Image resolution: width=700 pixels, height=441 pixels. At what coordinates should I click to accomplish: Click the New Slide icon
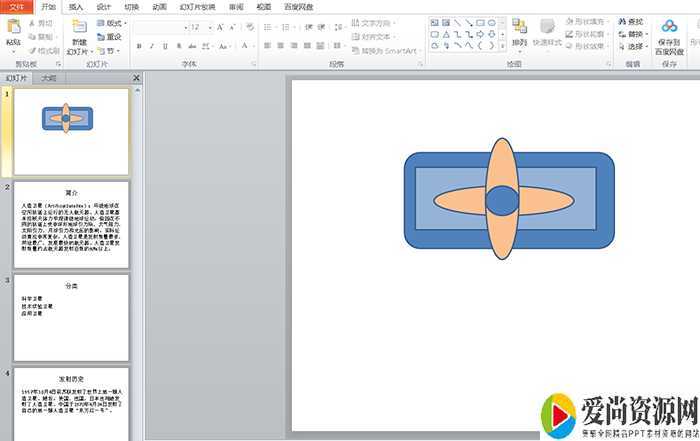[x=79, y=27]
